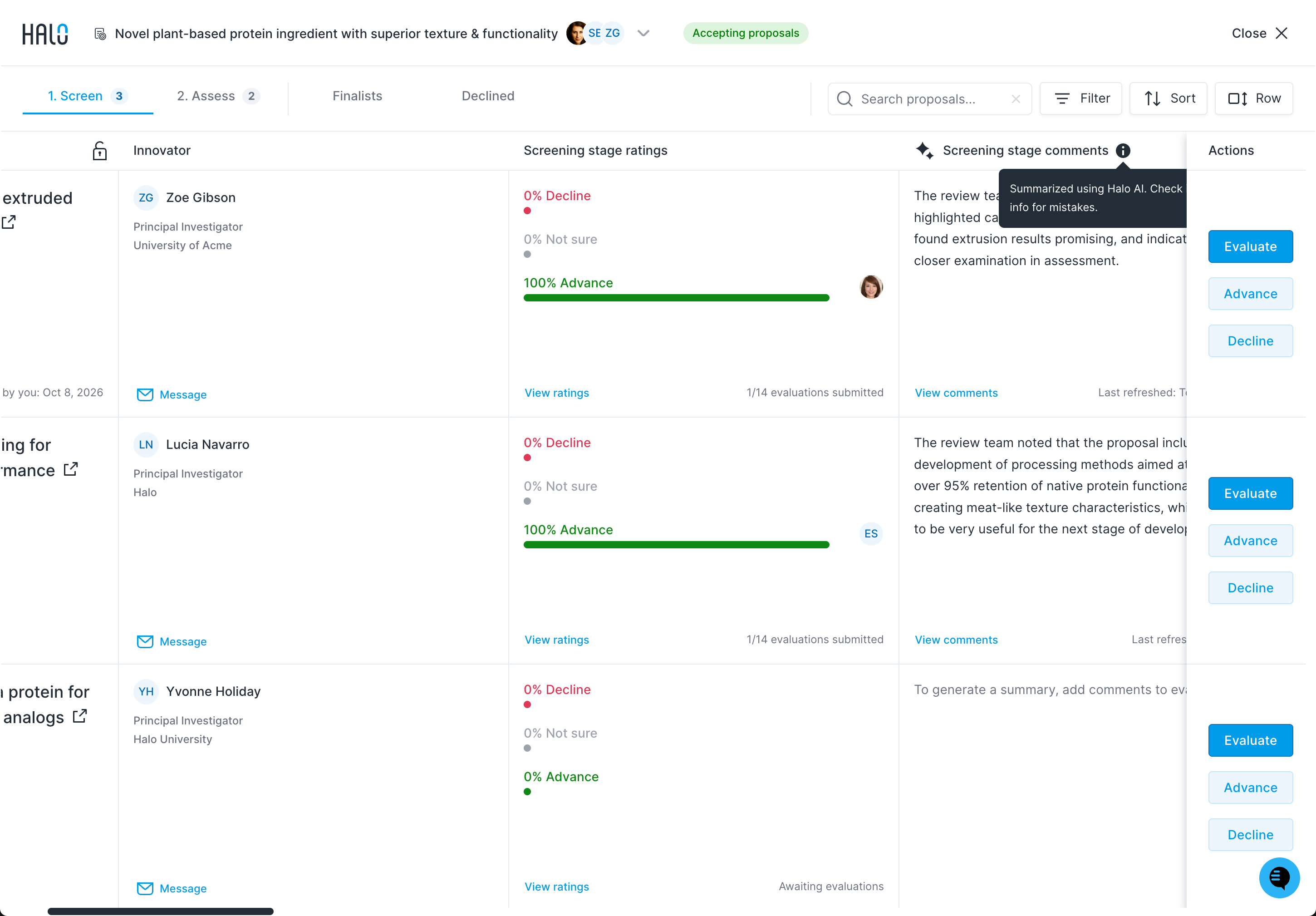
Task: Click the HALO logo
Action: (45, 34)
